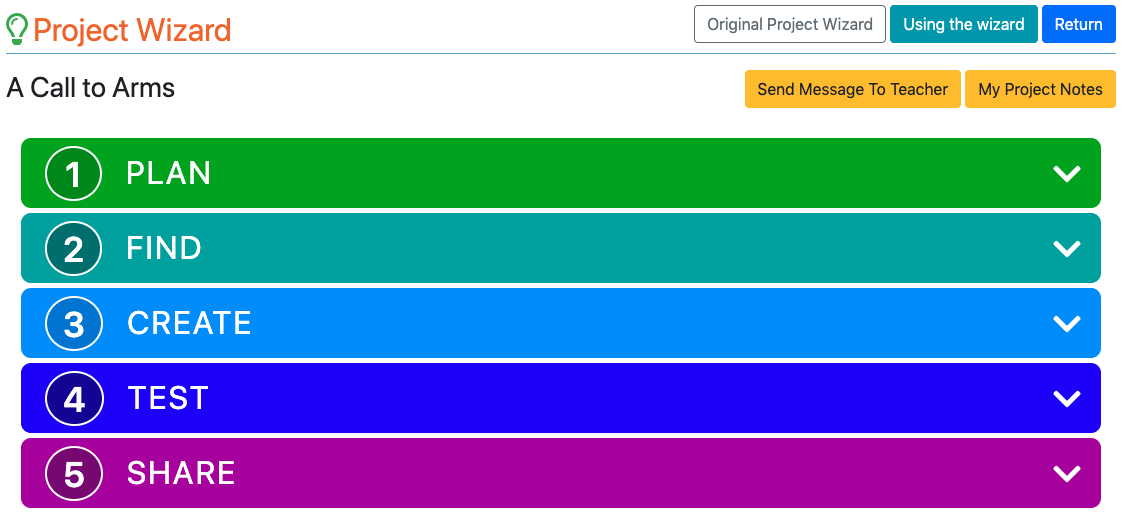
Task: Expand the FIND section chevron
Action: pos(1067,249)
